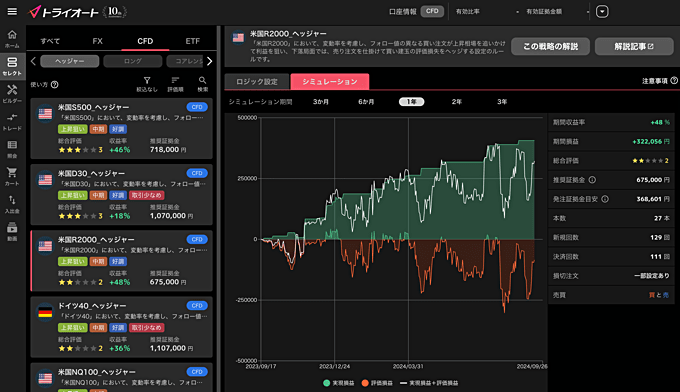The width and height of the screenshot is (680, 392).
Task: Switch to the CFD tab
Action: click(x=145, y=41)
